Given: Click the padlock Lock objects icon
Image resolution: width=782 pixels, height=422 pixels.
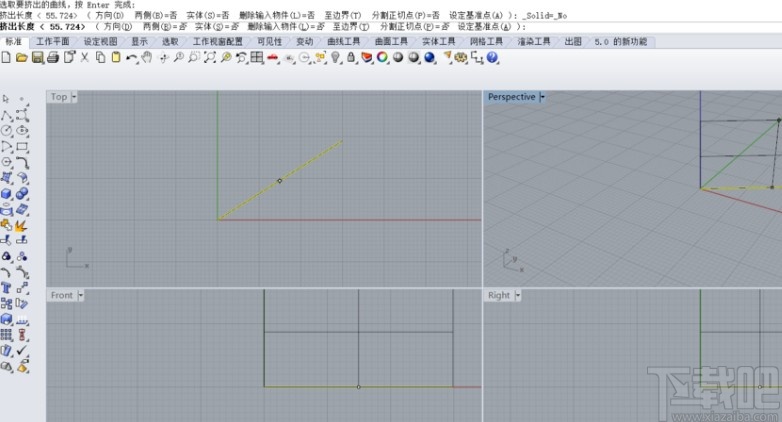Looking at the screenshot, I should [351, 57].
